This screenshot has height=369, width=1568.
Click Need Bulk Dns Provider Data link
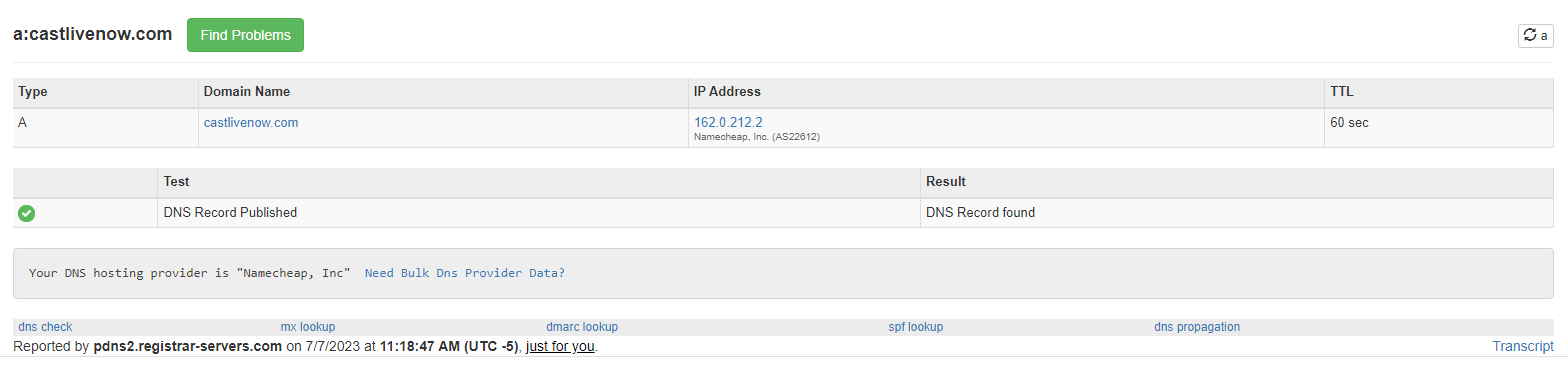tap(465, 272)
